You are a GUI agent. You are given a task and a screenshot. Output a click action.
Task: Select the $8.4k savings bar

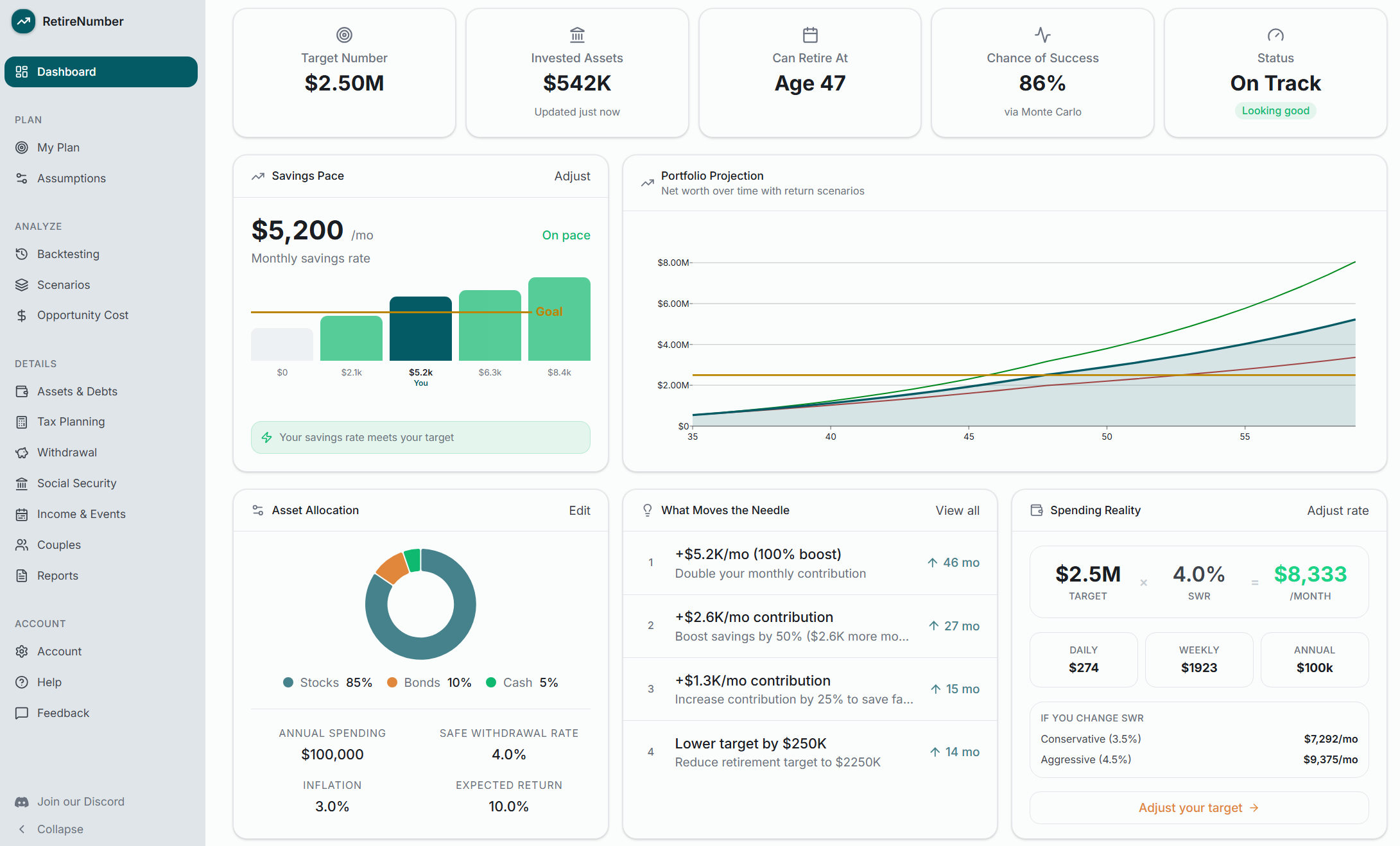(x=559, y=319)
